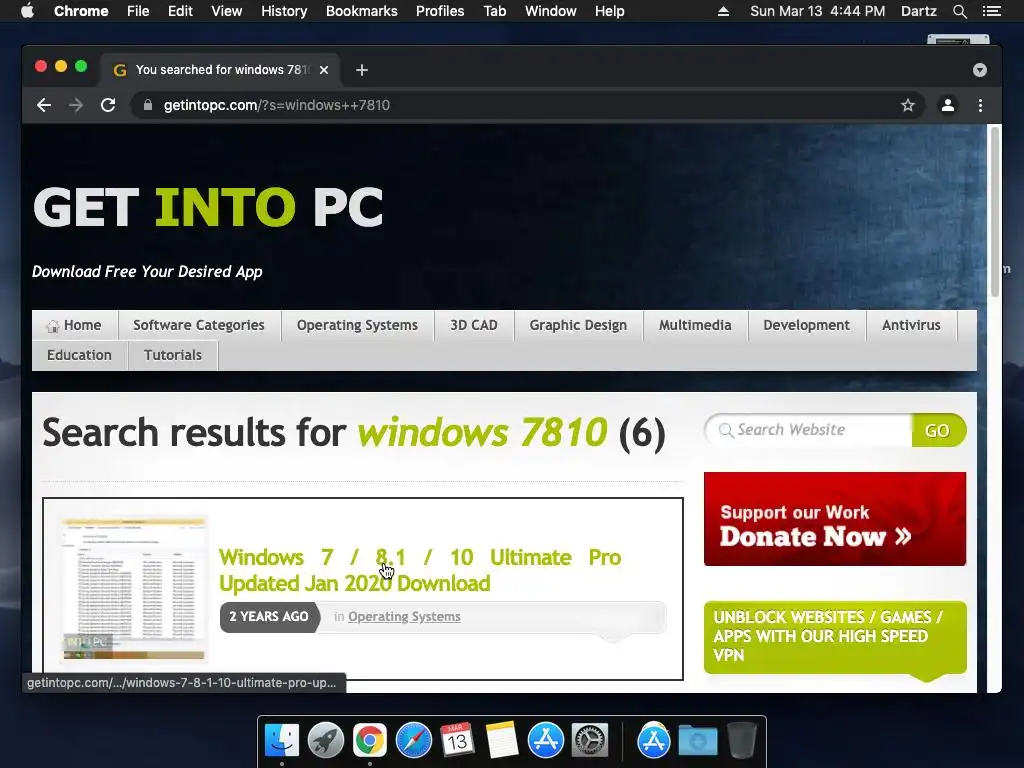Open System Preferences from the dock
1024x768 pixels.
pyautogui.click(x=590, y=741)
